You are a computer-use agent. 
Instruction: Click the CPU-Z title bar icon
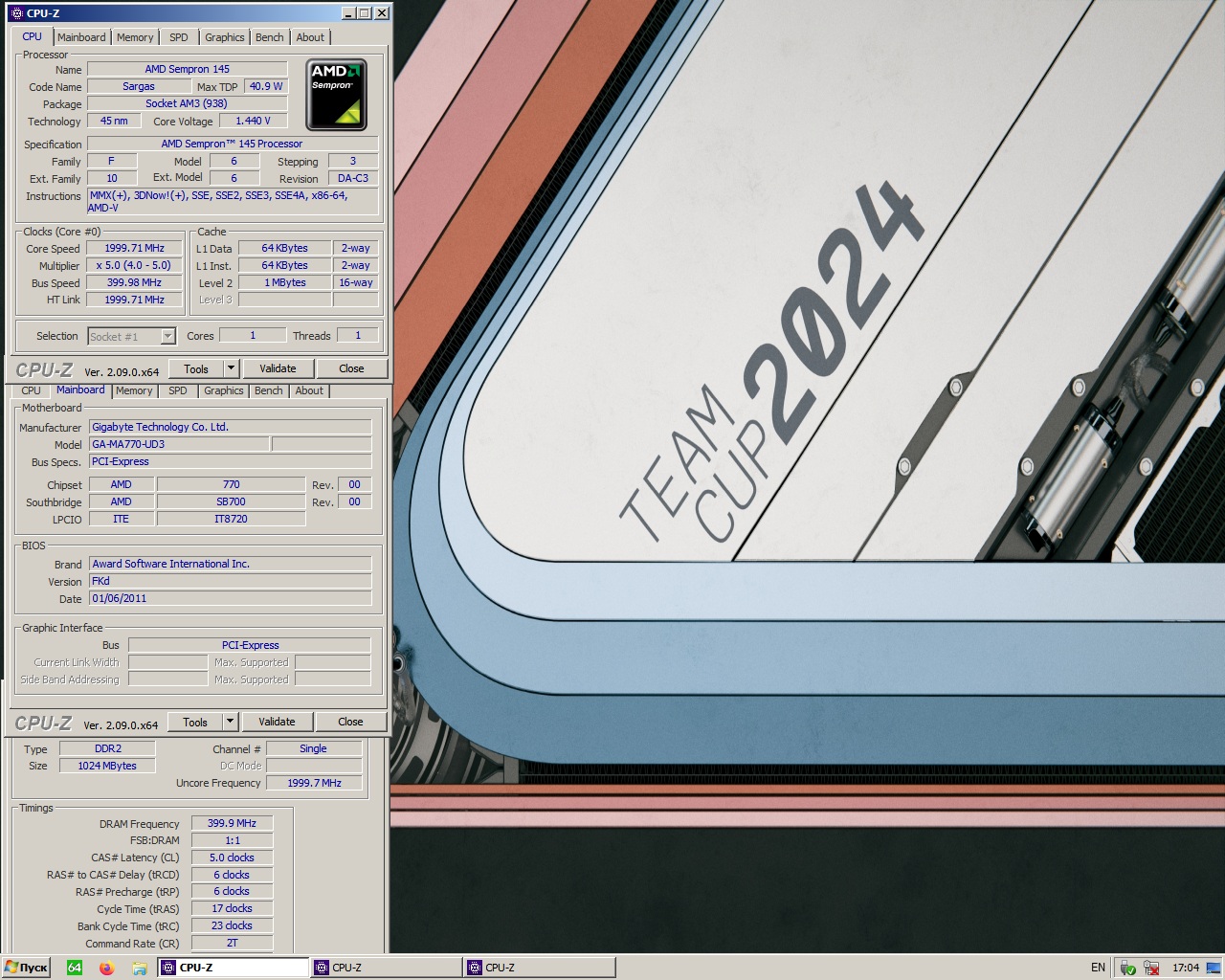coord(15,13)
